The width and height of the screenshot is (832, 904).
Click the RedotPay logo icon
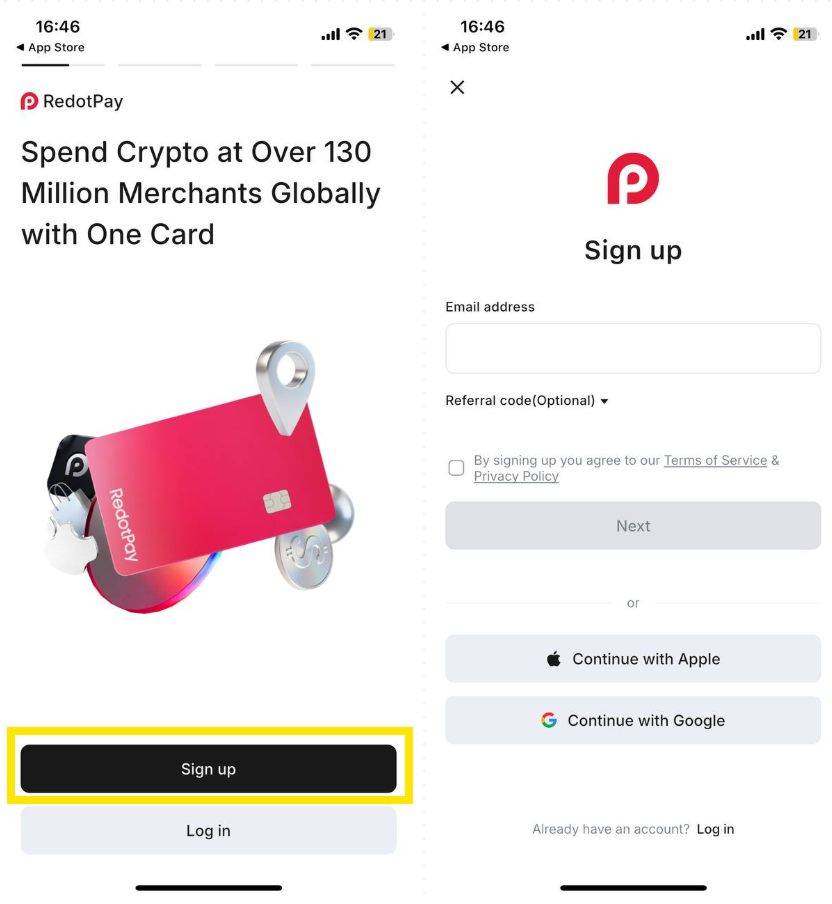pos(29,101)
